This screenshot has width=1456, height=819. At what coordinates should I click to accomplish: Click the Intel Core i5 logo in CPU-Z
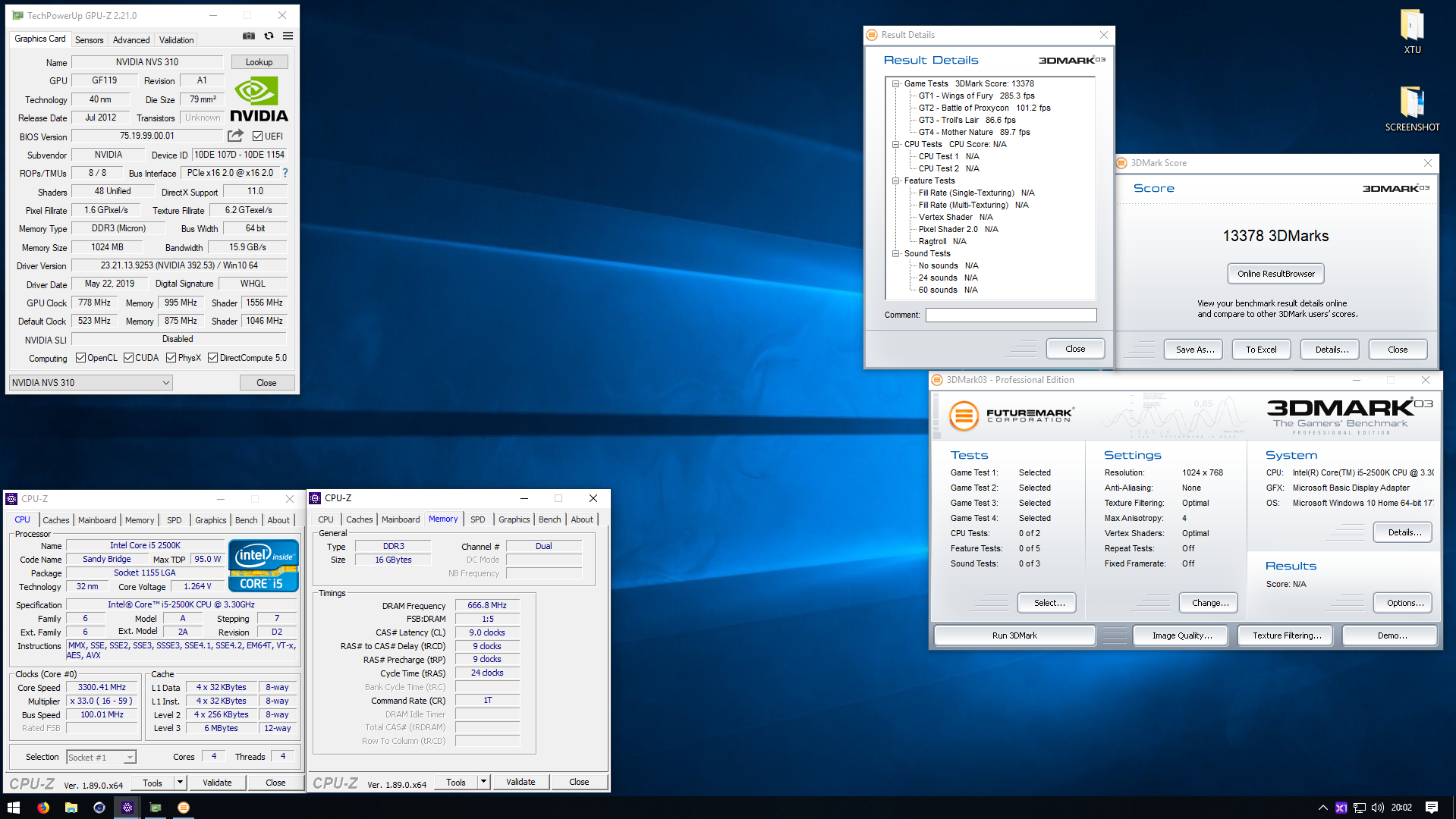click(x=263, y=566)
